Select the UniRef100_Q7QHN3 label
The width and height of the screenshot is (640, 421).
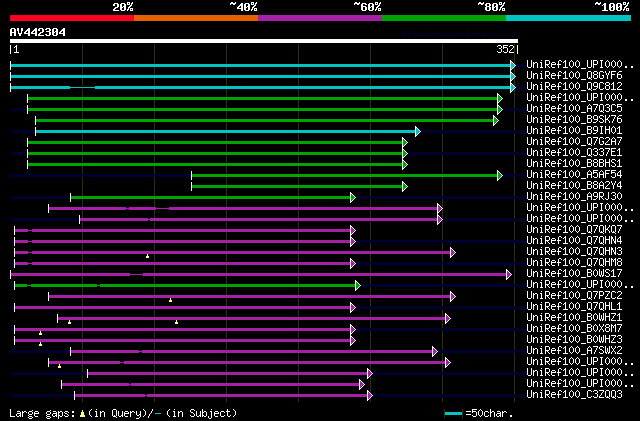click(574, 252)
